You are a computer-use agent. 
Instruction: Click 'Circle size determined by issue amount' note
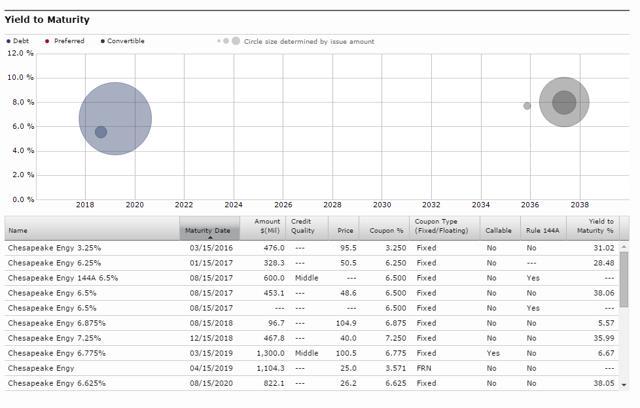click(309, 42)
